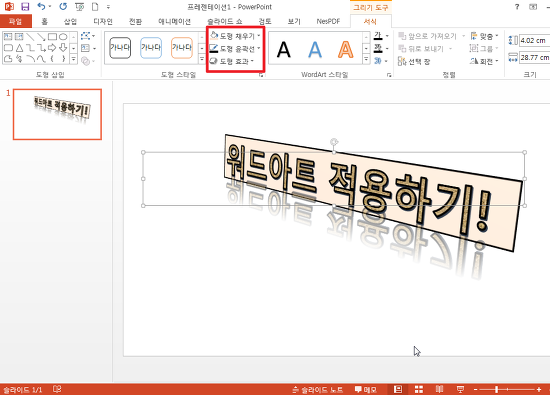Switch to the 보기 (View) tab
The image size is (550, 395).
coord(294,21)
